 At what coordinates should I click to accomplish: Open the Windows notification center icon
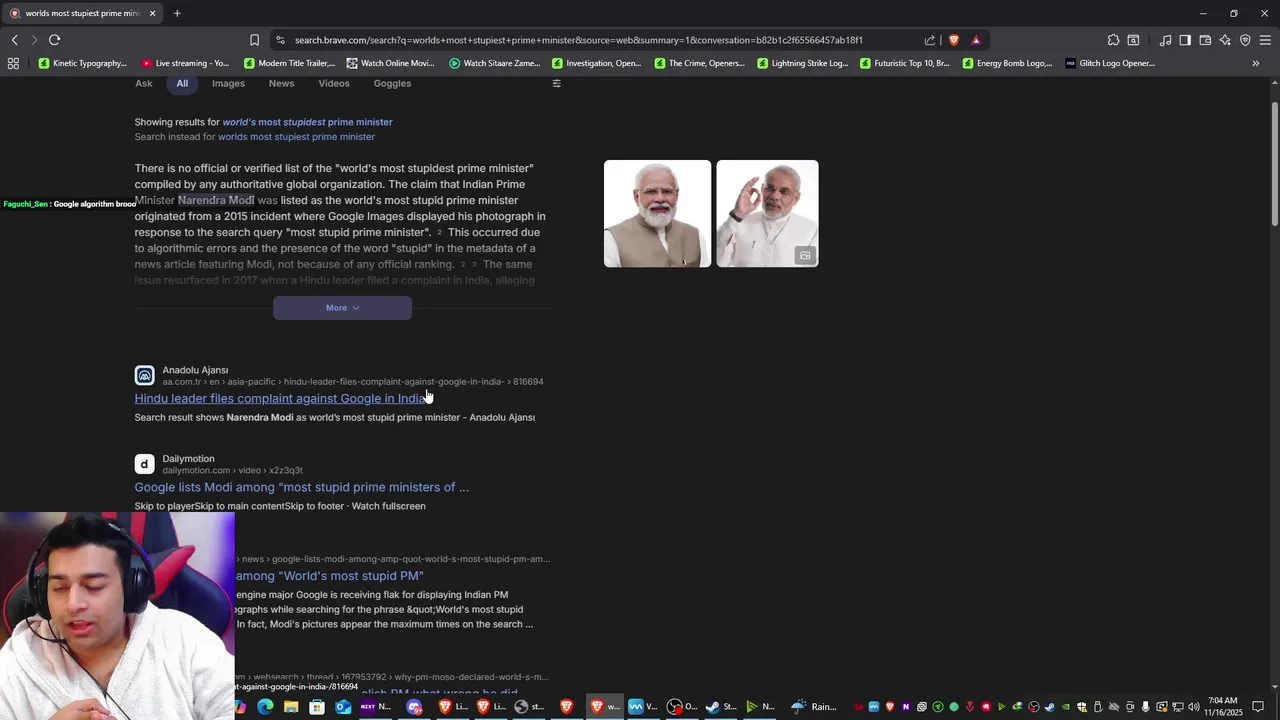coord(1258,707)
